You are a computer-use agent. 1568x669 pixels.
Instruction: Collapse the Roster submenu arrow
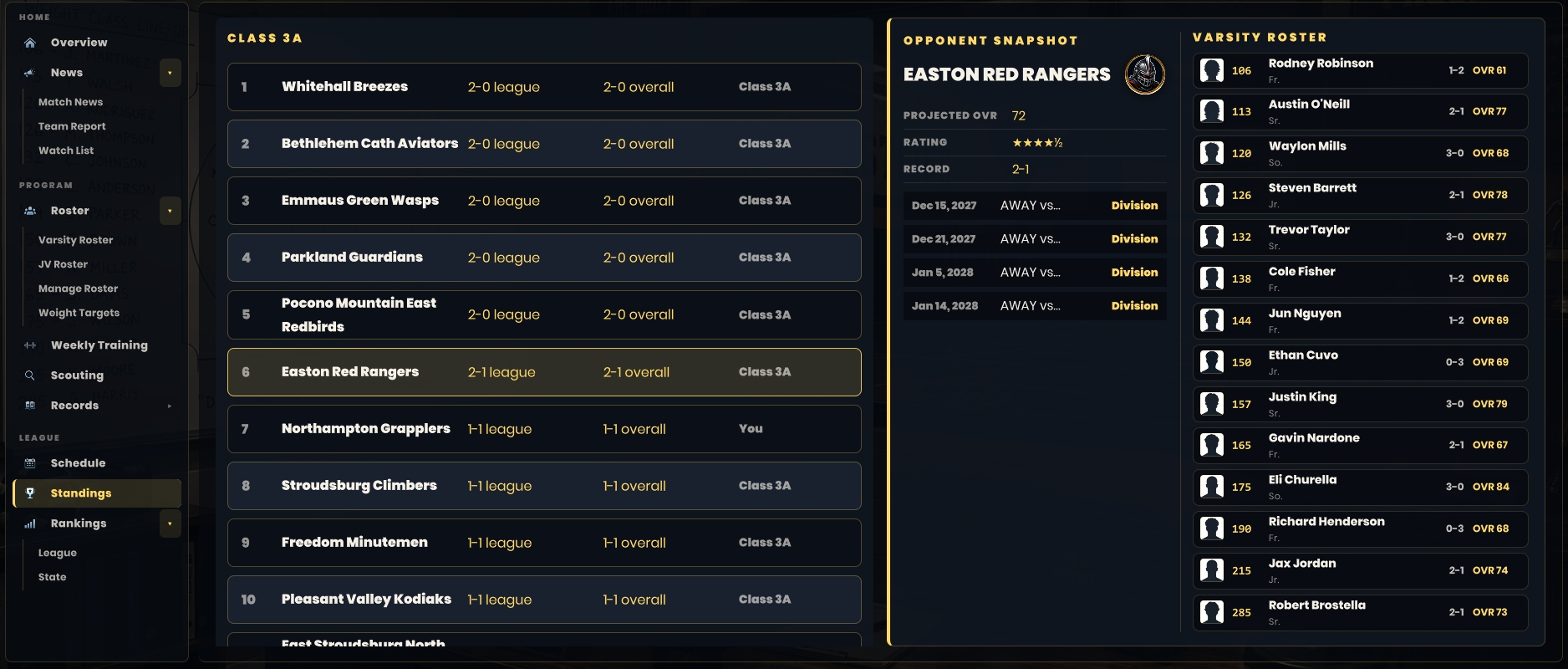pyautogui.click(x=170, y=211)
